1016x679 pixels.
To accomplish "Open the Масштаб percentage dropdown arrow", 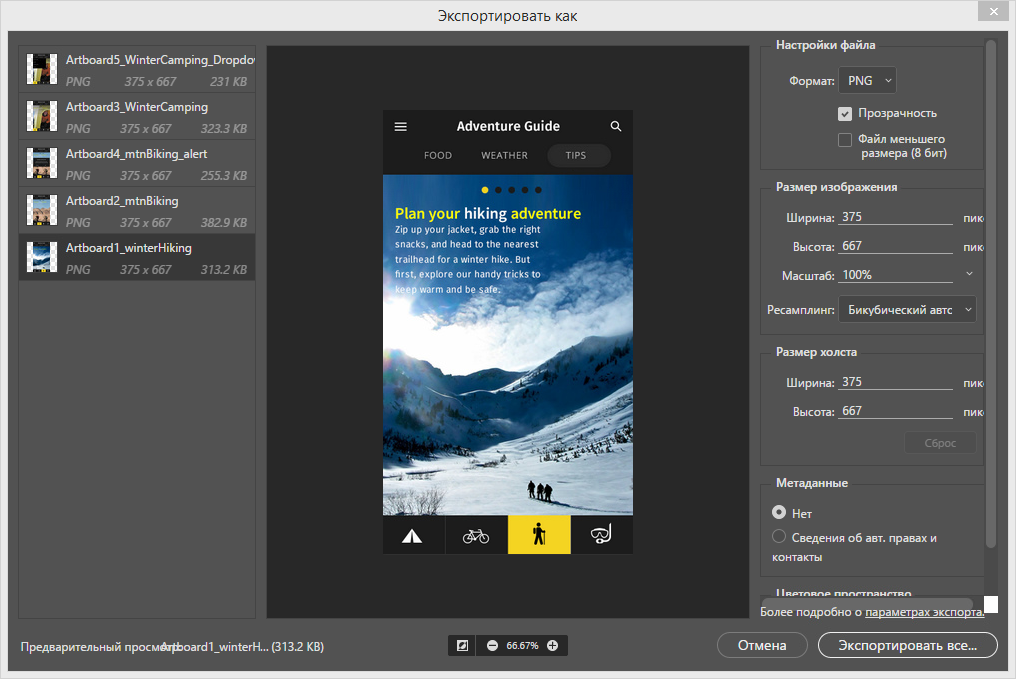I will pyautogui.click(x=969, y=274).
